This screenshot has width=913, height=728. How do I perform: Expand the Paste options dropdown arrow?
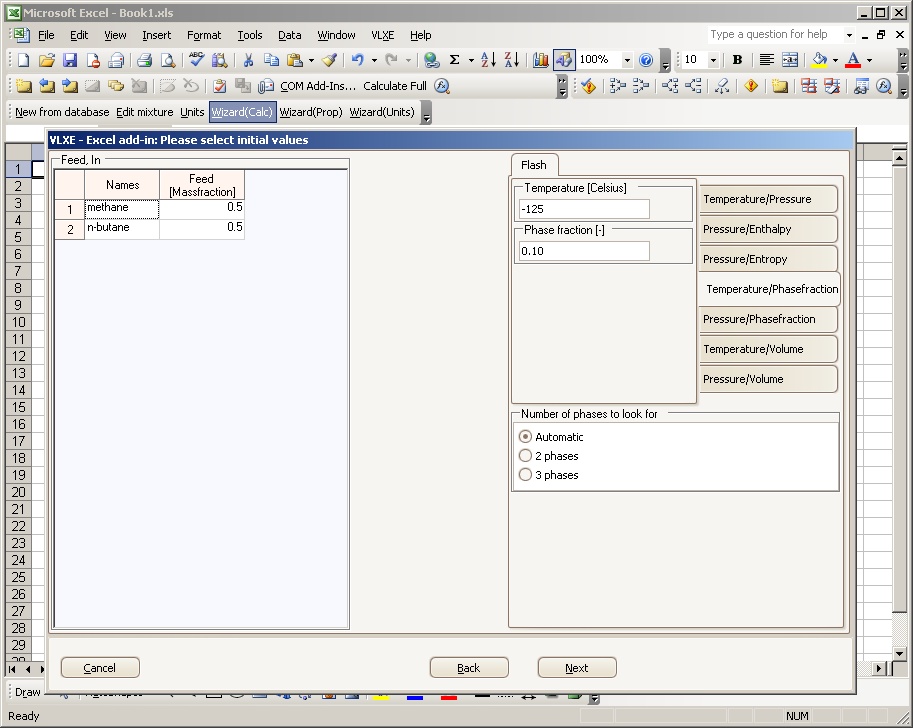coord(311,59)
